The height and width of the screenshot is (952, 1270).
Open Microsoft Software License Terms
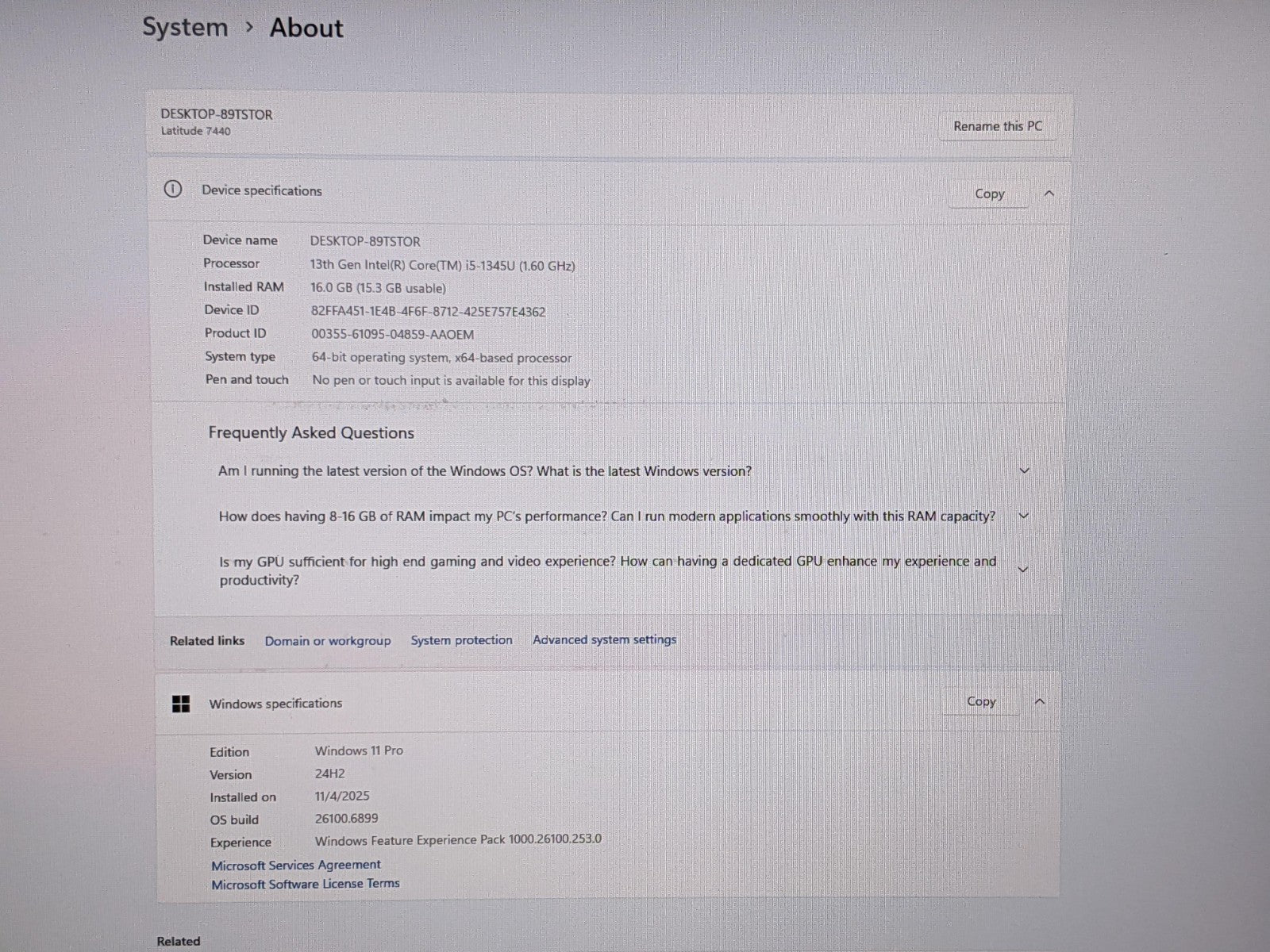pyautogui.click(x=305, y=884)
